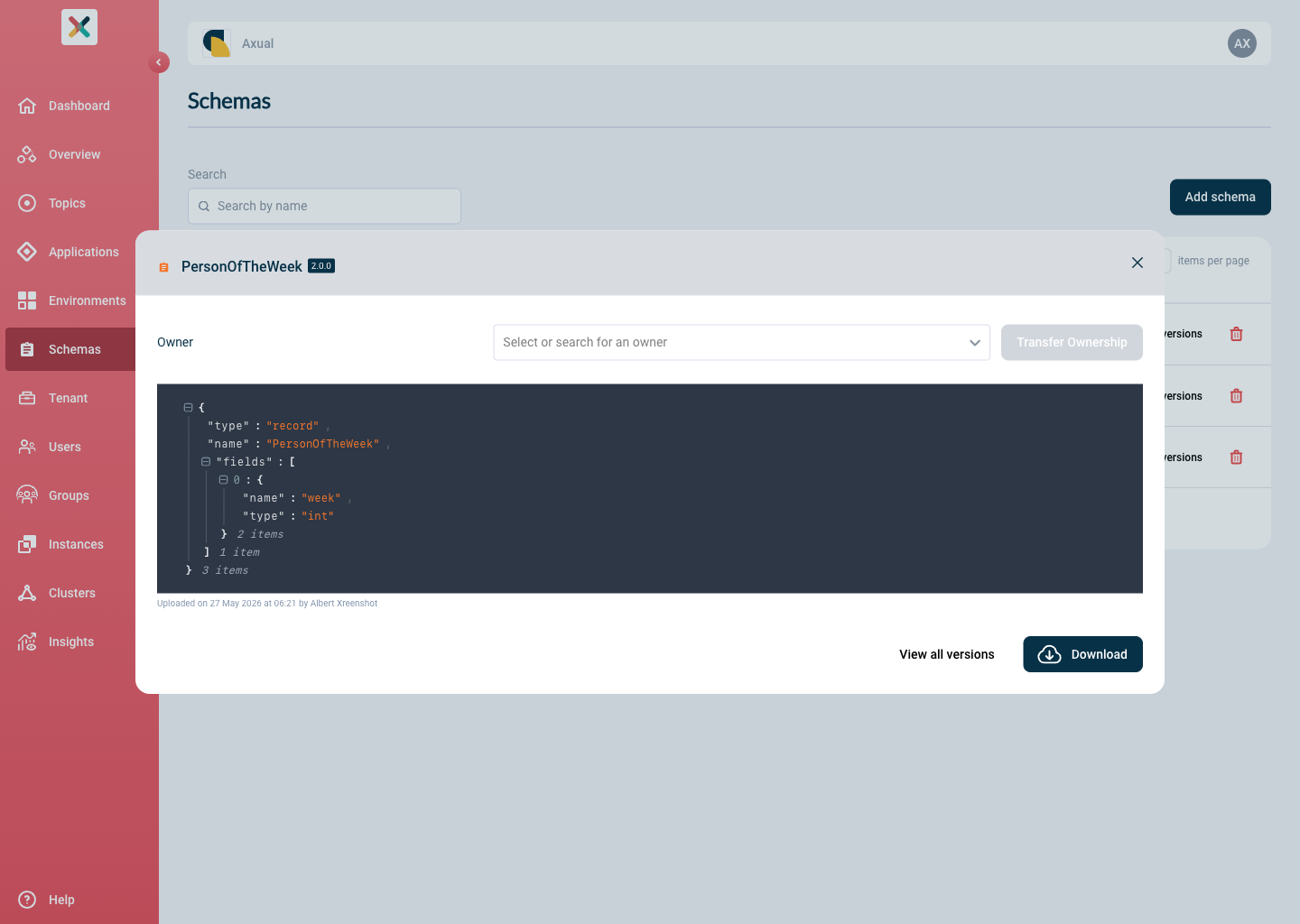This screenshot has height=924, width=1300.
Task: Click the Topics circle icon
Action: [27, 203]
